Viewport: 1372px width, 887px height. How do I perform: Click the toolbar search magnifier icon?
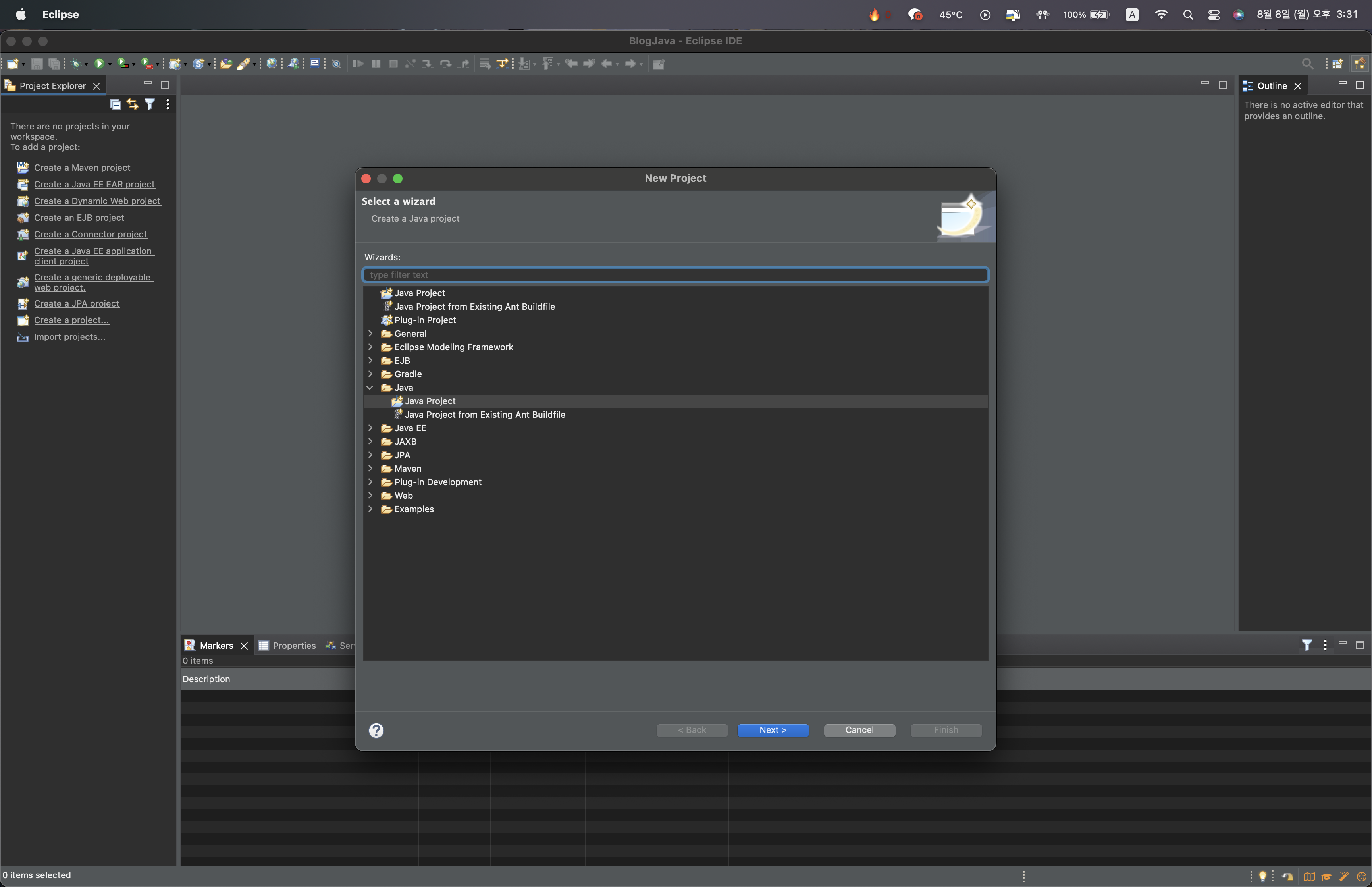coord(1308,64)
